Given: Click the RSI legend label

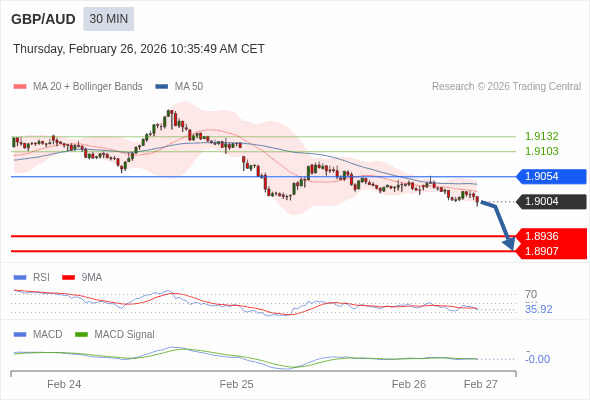Looking at the screenshot, I should pyautogui.click(x=41, y=278).
